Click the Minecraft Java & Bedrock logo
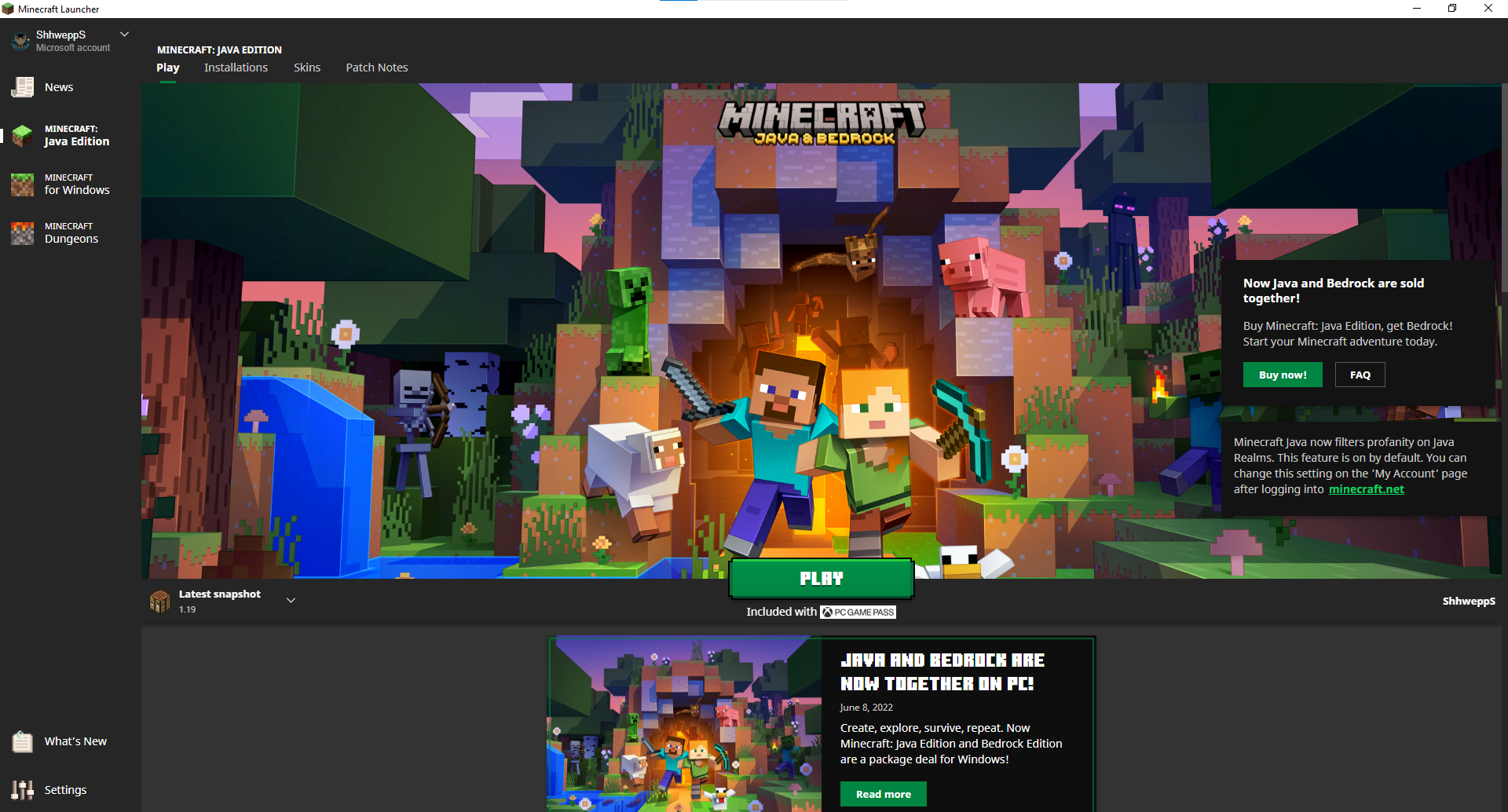Viewport: 1508px width, 812px height. pos(822,124)
